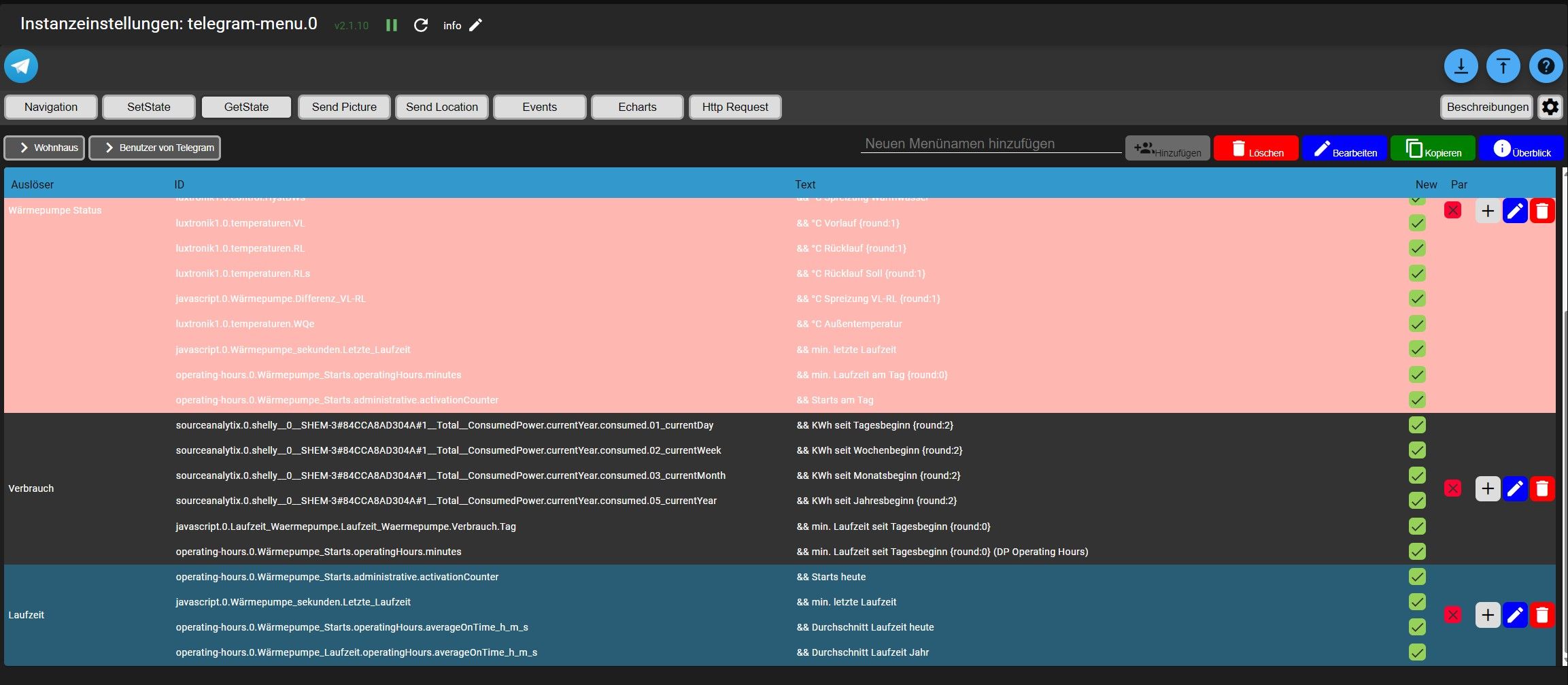Delete the Verbrauch row with trash icon
Screen dimensions: 1568x685
click(x=1542, y=488)
